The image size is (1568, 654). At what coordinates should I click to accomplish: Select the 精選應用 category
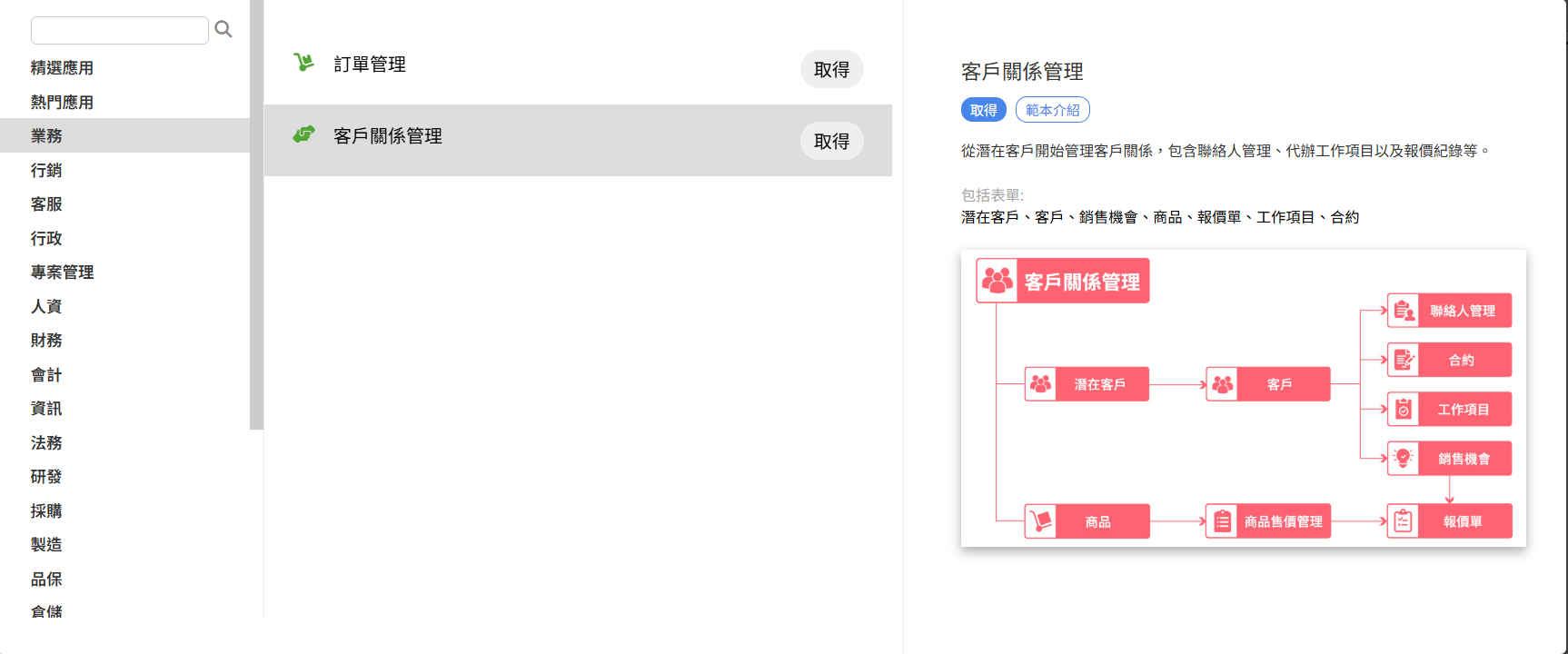(62, 68)
